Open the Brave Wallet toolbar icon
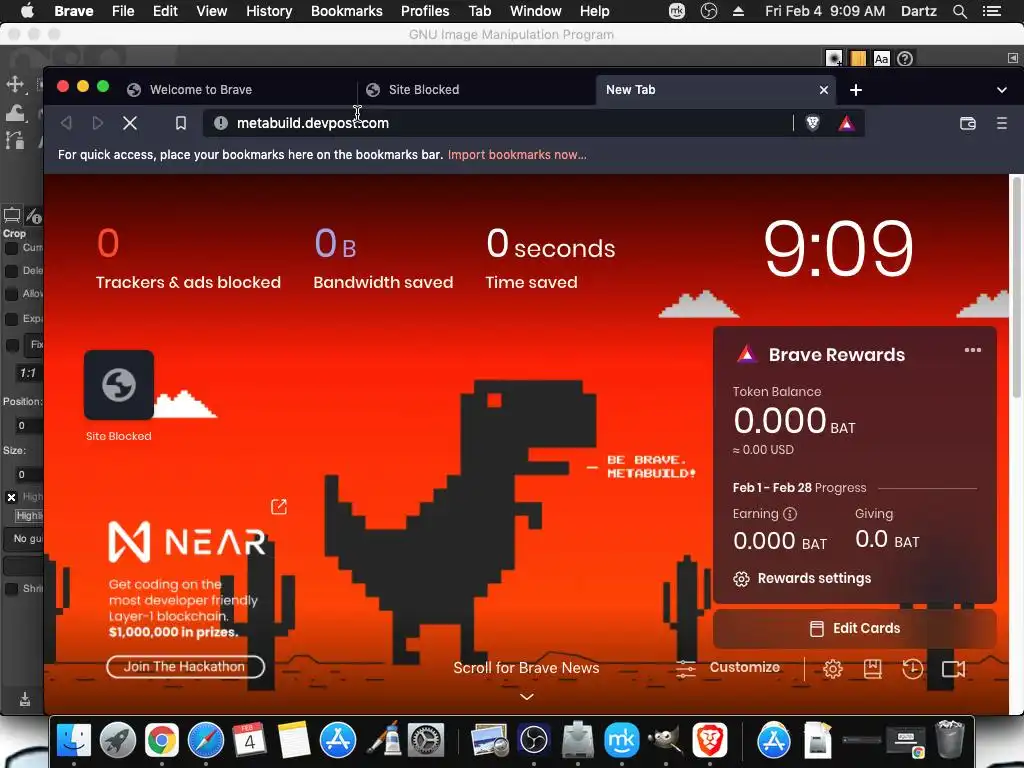The image size is (1024, 768). coord(968,123)
